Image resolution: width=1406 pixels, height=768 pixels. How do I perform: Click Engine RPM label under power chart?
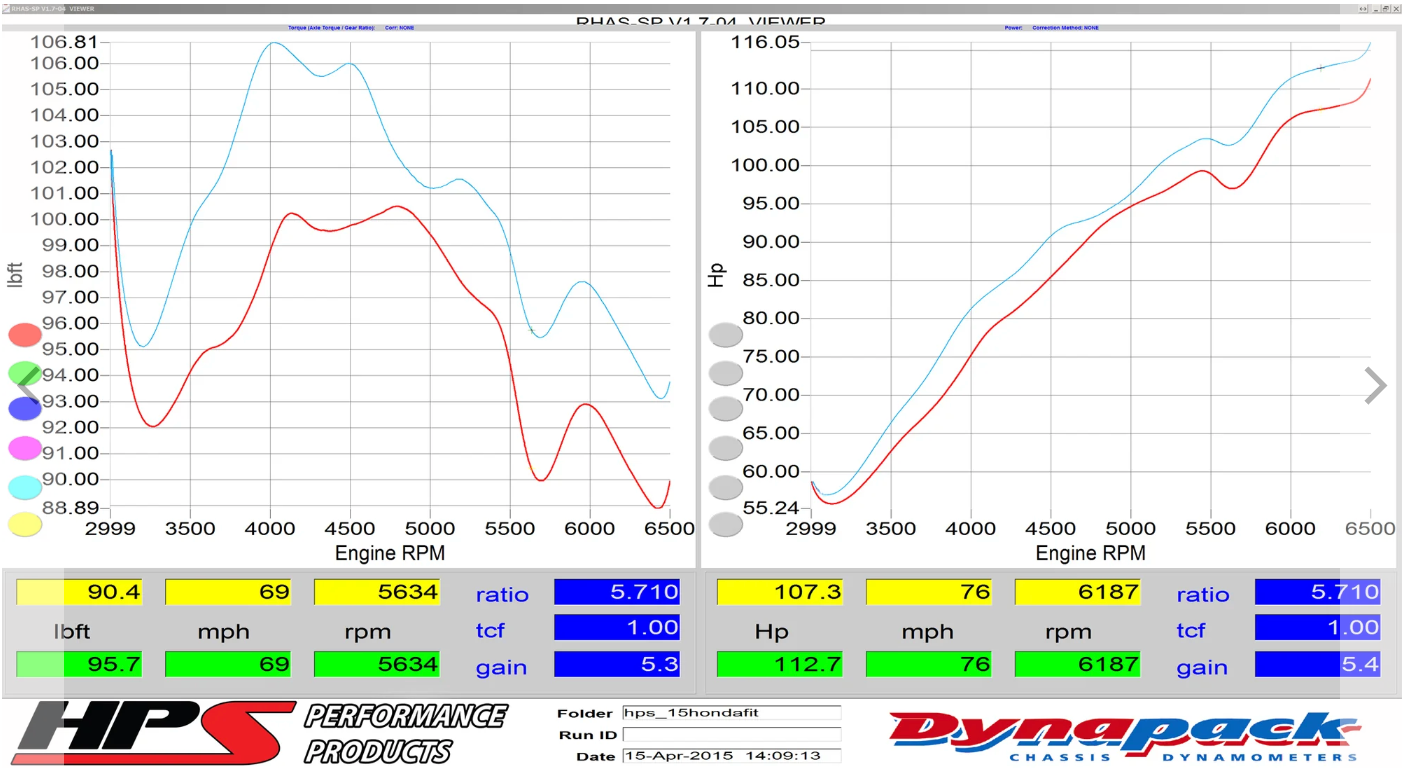(1091, 553)
